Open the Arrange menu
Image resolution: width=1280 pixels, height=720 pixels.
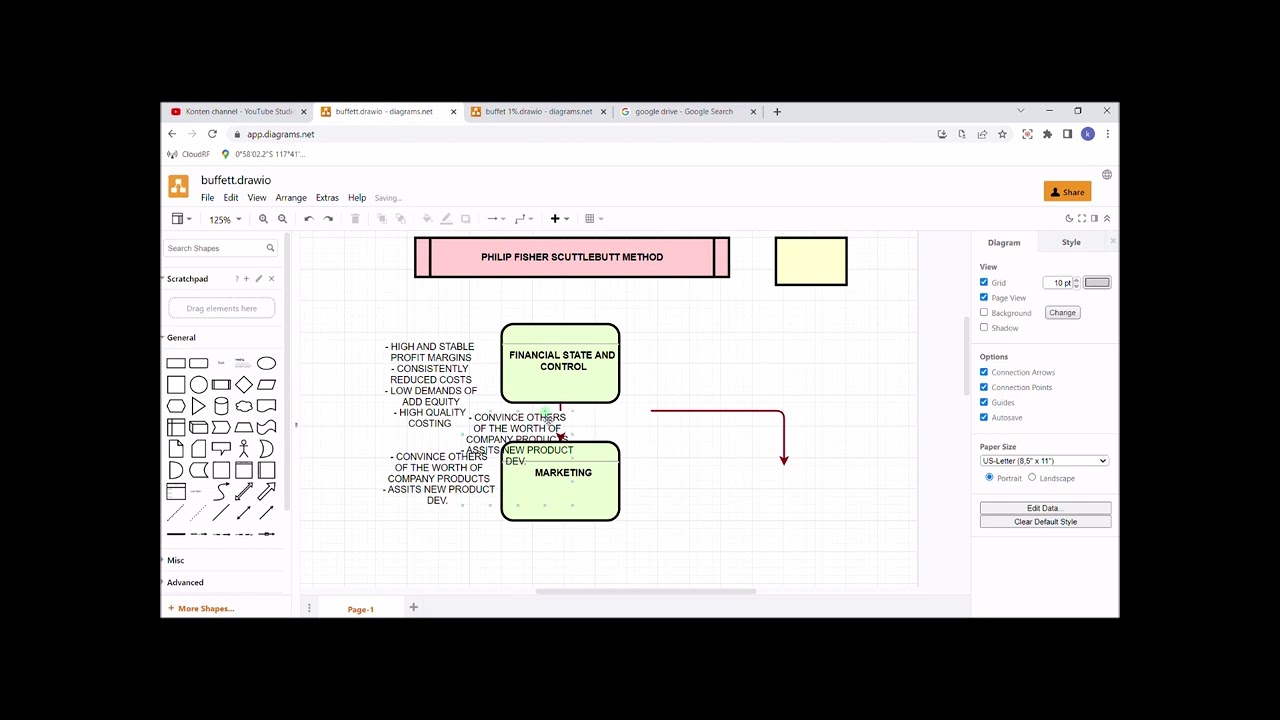point(291,198)
